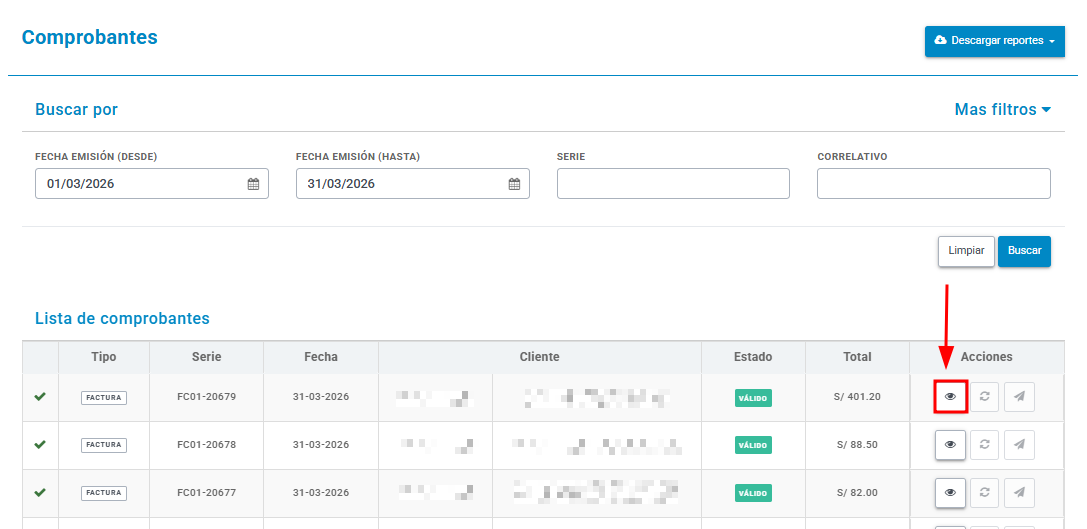This screenshot has width=1087, height=529.
Task: Open eye preview for FC01-20677
Action: point(950,493)
